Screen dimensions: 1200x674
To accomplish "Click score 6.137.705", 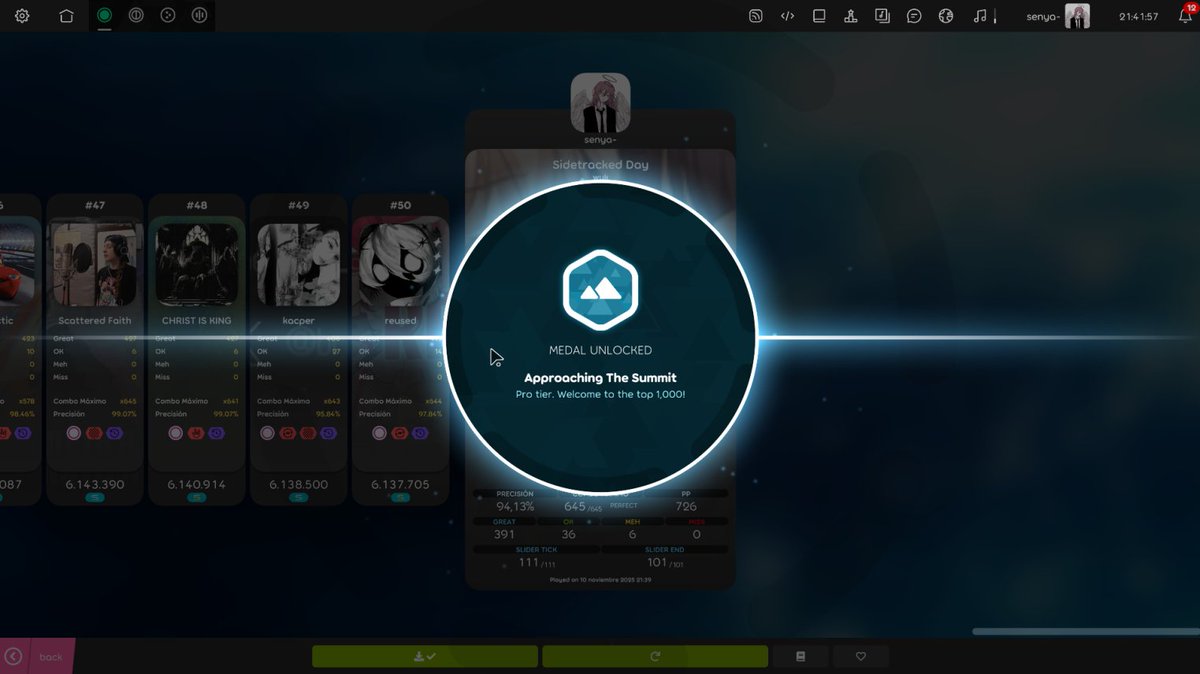I will point(400,484).
